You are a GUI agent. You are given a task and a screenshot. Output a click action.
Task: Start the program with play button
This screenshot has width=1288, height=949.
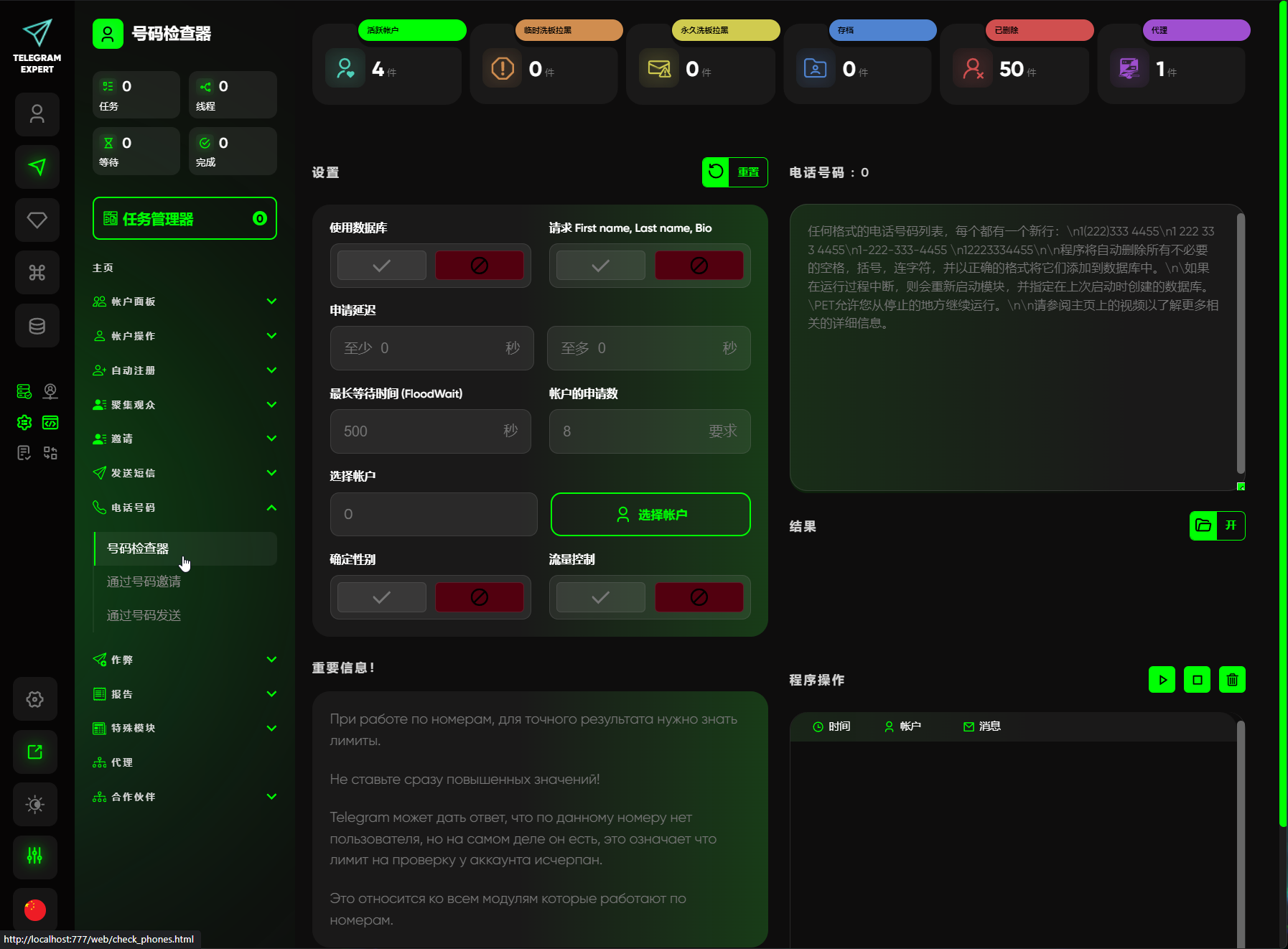click(1162, 680)
